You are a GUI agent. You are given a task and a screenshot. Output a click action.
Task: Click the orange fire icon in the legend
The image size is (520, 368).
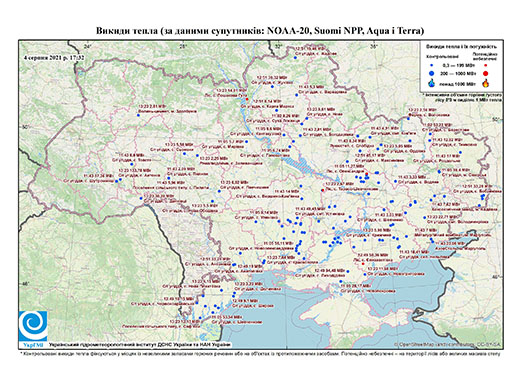click(486, 83)
